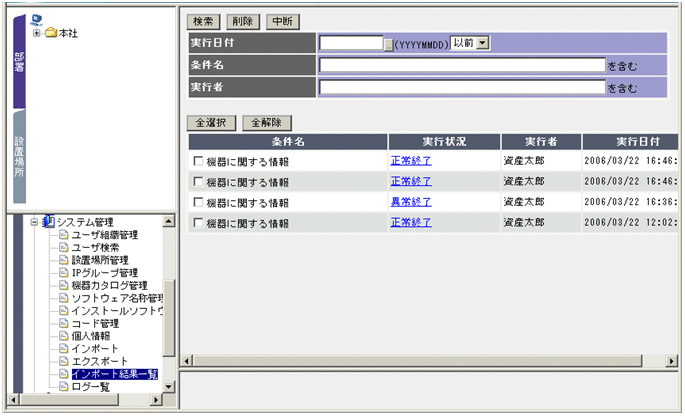Viewport: 685px width, 417px height.
Task: Click 資産太郎 in the 16:36 row
Action: [524, 202]
